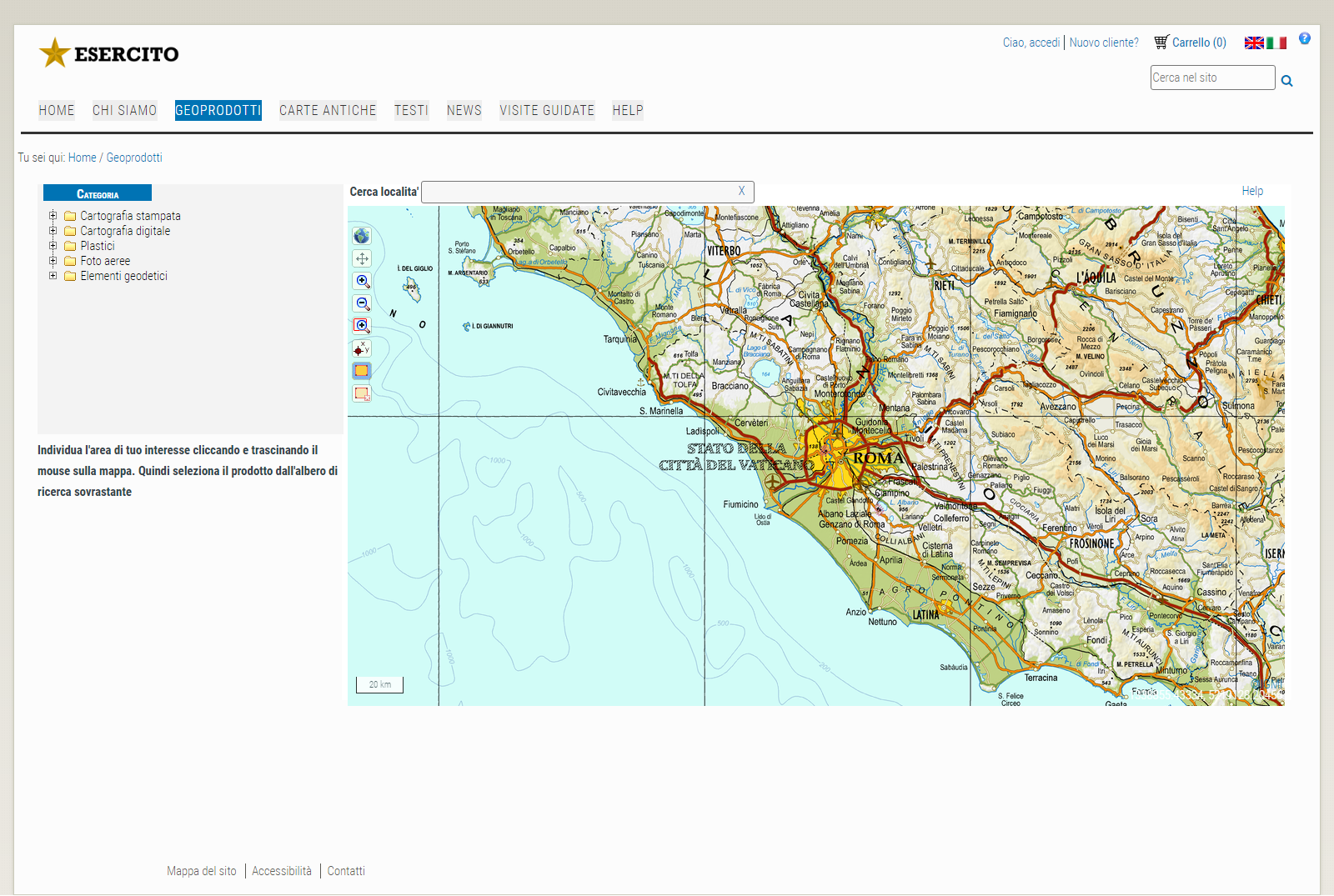Expand the Cartografia digitale tree node
The height and width of the screenshot is (896, 1334).
53,231
